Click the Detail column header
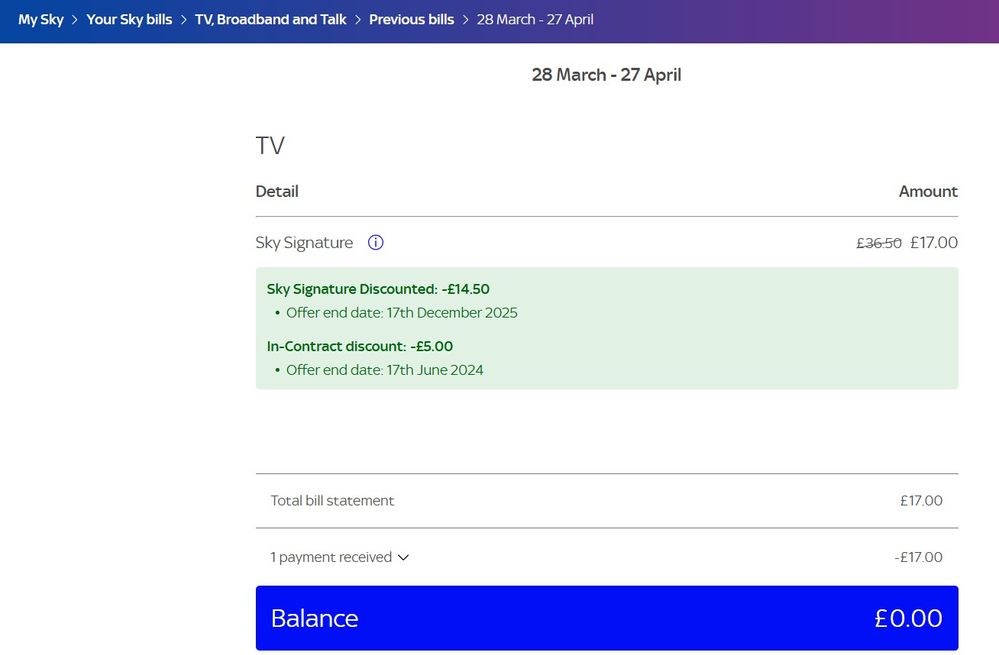999x655 pixels. click(277, 191)
